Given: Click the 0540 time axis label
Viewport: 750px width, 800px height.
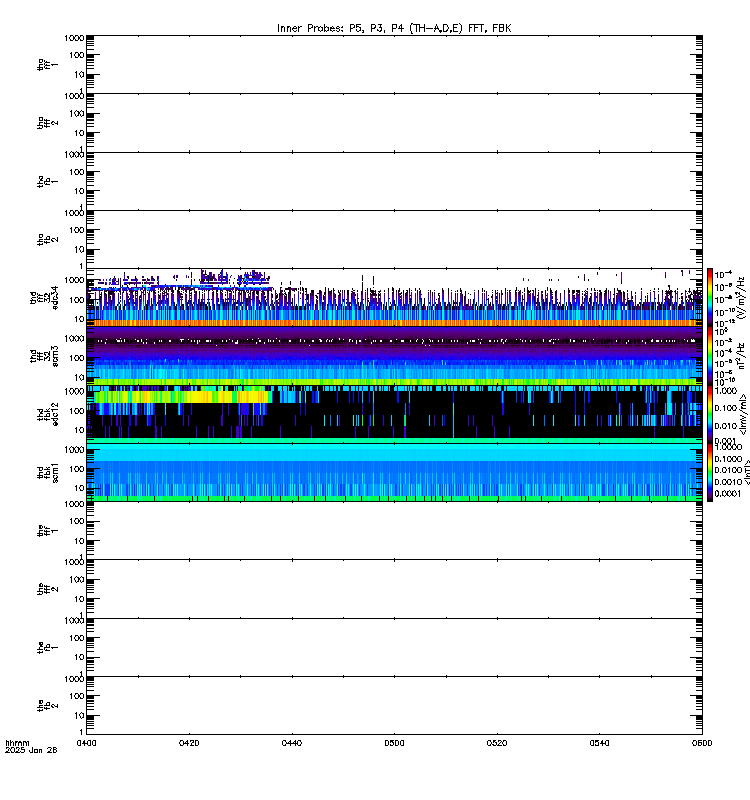Looking at the screenshot, I should point(599,743).
